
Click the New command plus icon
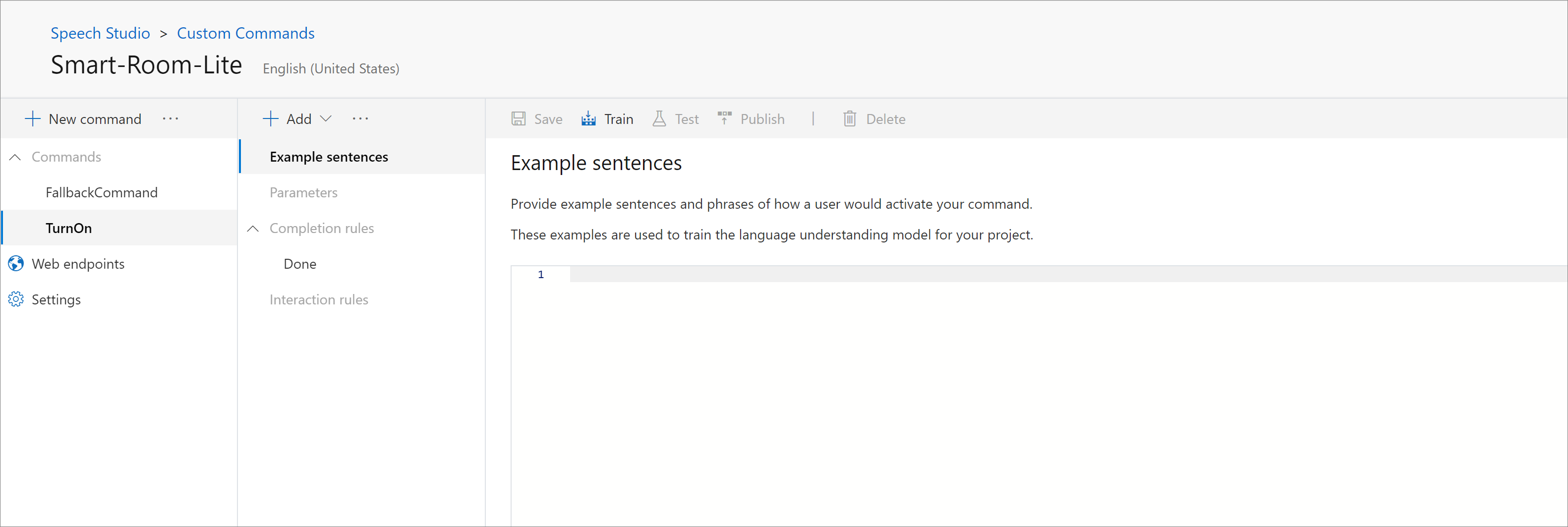click(32, 118)
